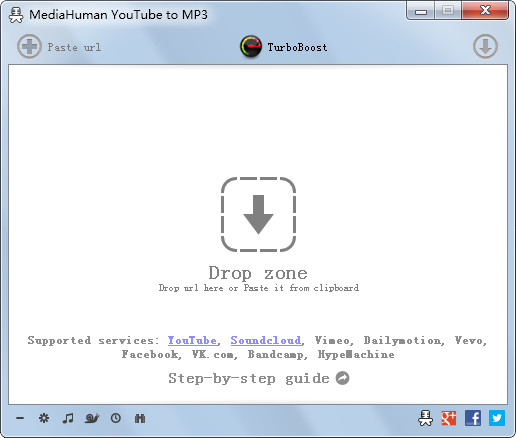This screenshot has height=438, width=516.
Task: Click the binoculars search icon
Action: click(x=140, y=418)
